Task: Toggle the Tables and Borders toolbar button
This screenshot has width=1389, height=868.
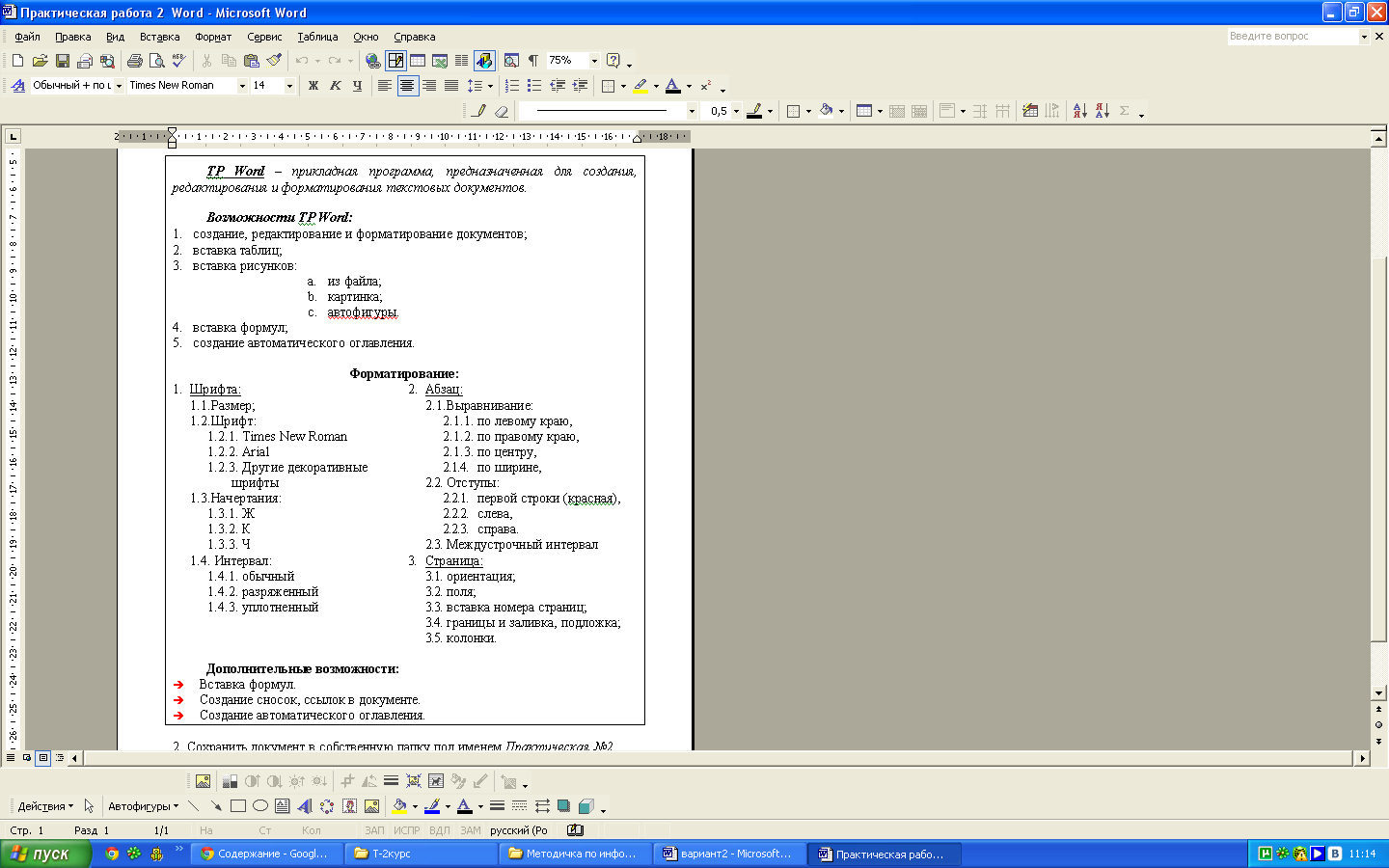Action: click(395, 61)
